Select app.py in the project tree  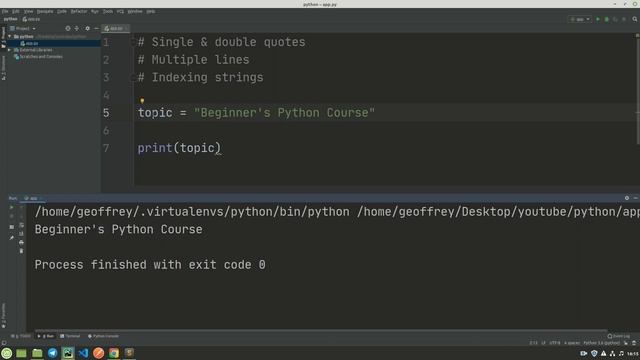[x=29, y=43]
